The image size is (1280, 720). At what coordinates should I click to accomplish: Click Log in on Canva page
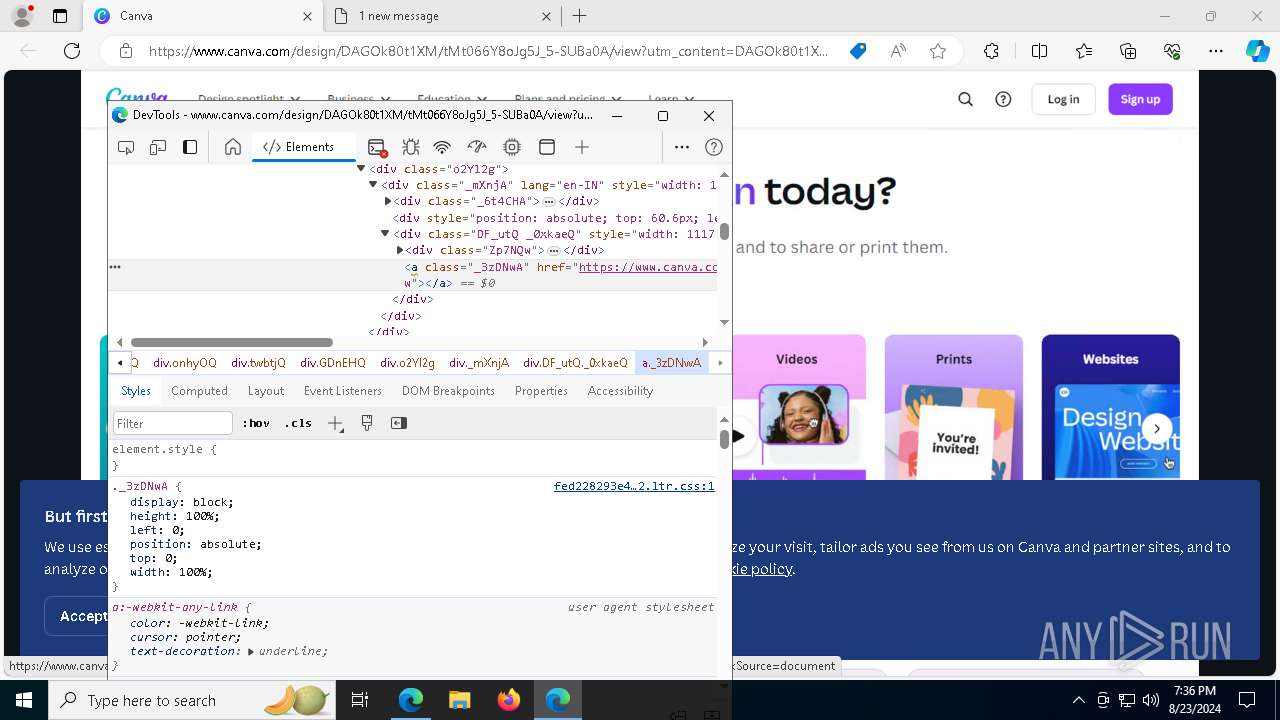pos(1063,99)
